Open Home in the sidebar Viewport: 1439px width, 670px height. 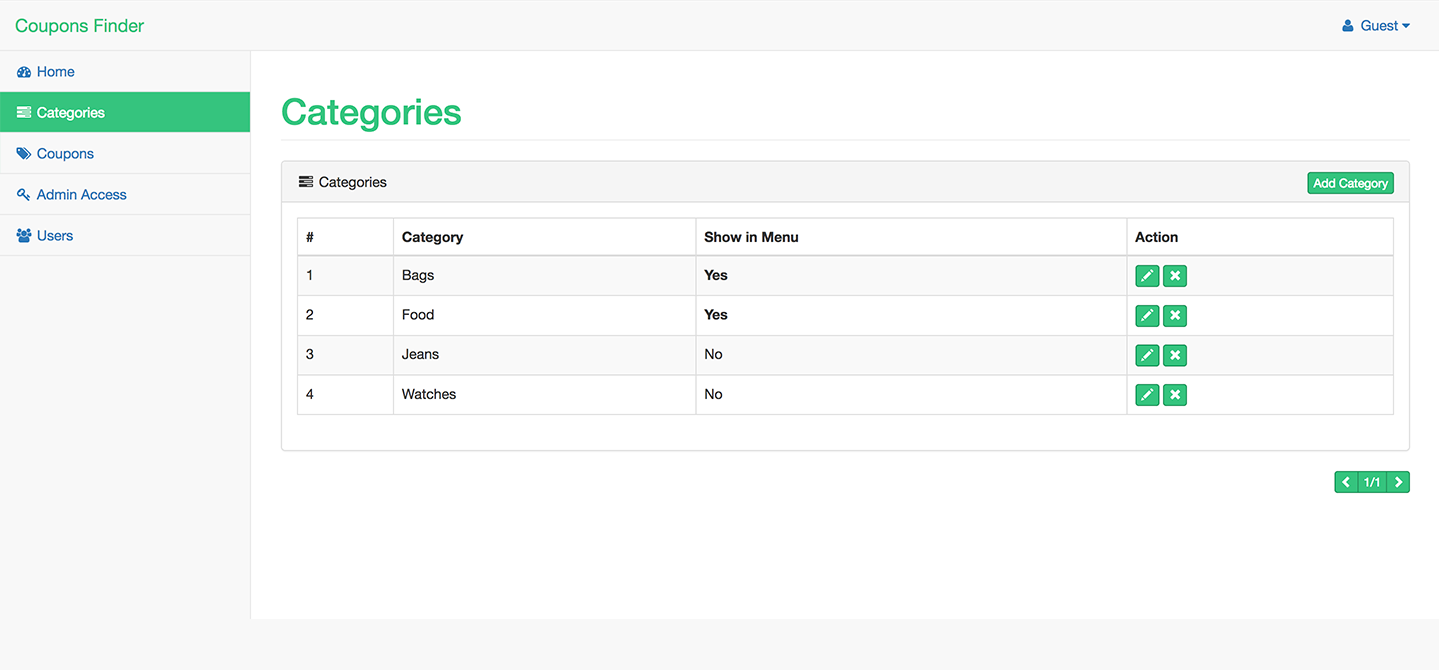55,72
